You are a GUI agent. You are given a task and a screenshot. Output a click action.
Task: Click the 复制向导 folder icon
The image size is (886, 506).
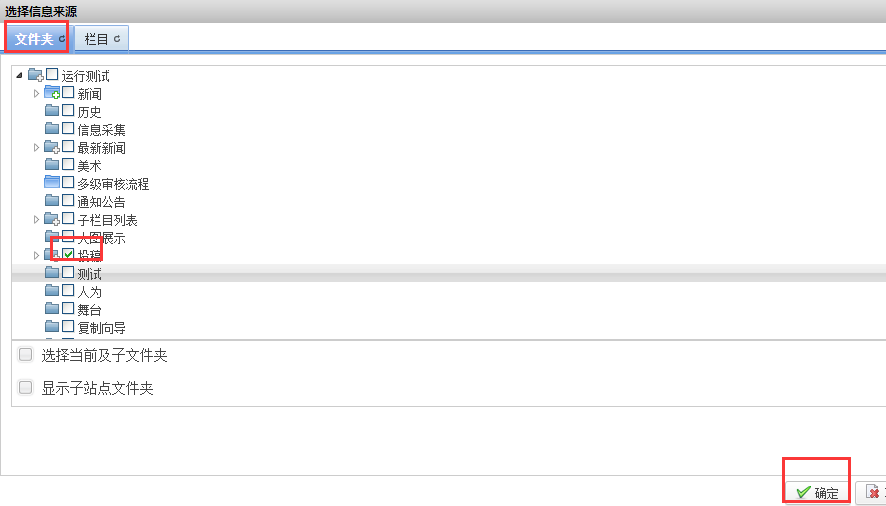[52, 327]
